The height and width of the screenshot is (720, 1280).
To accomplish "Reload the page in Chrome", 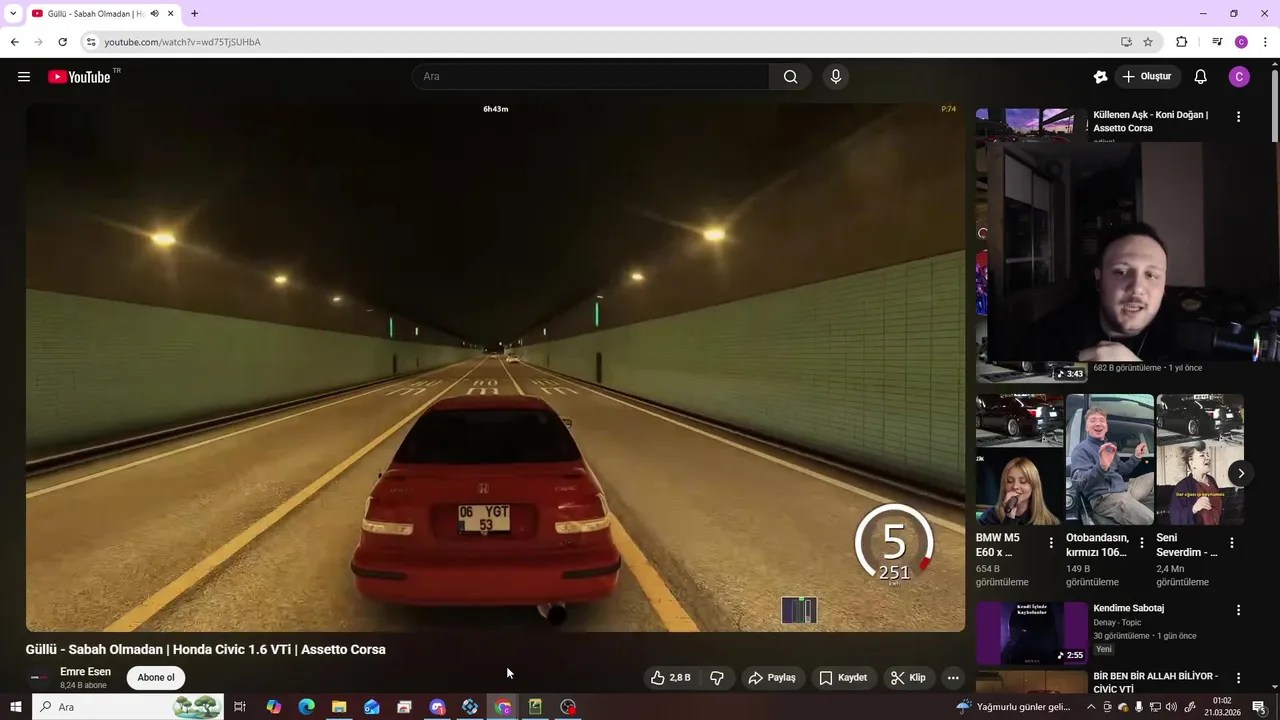I will [x=62, y=42].
